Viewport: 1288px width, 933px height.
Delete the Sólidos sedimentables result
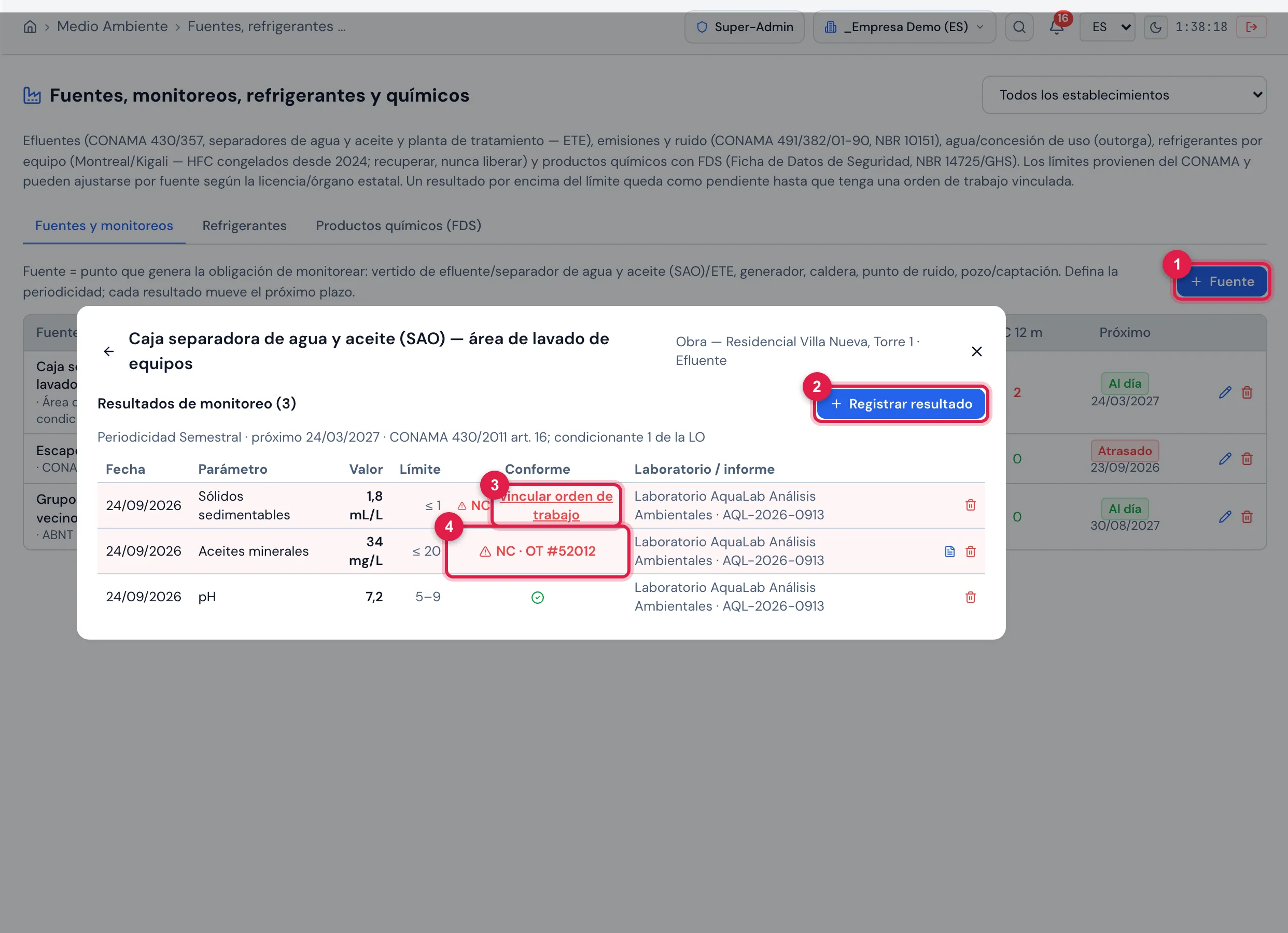tap(970, 505)
